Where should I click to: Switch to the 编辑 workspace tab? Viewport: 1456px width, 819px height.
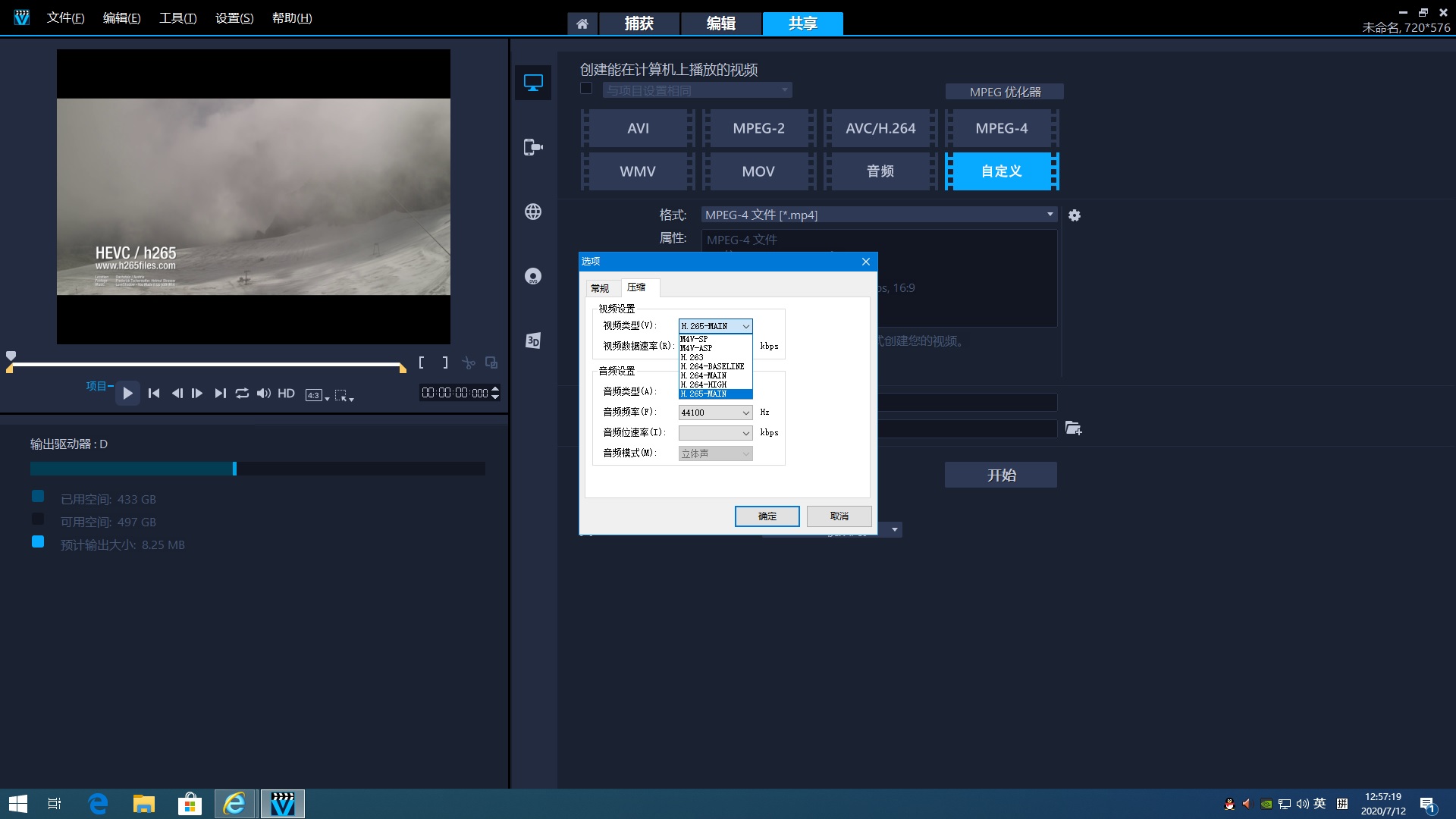(x=720, y=24)
